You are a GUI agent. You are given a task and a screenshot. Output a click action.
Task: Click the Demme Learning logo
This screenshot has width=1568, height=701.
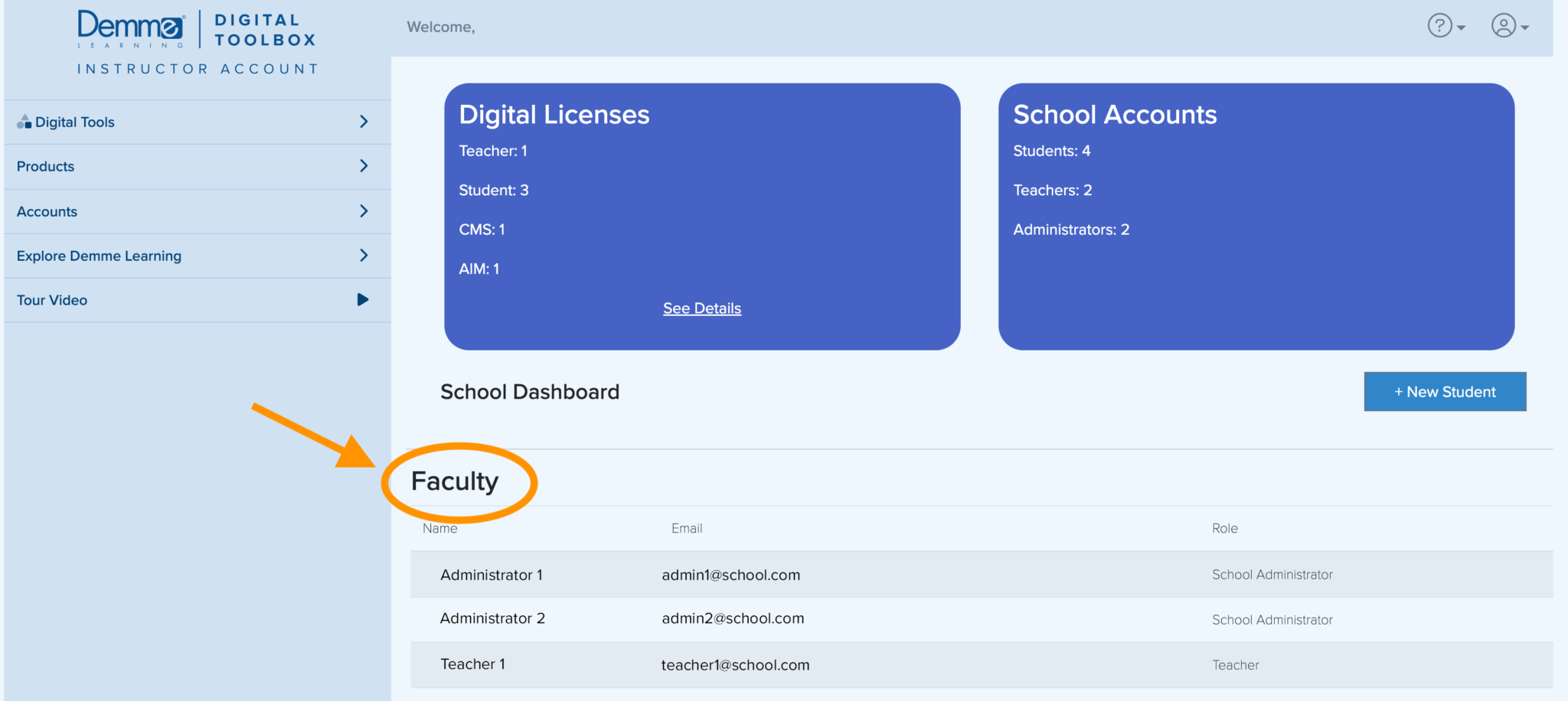[130, 27]
